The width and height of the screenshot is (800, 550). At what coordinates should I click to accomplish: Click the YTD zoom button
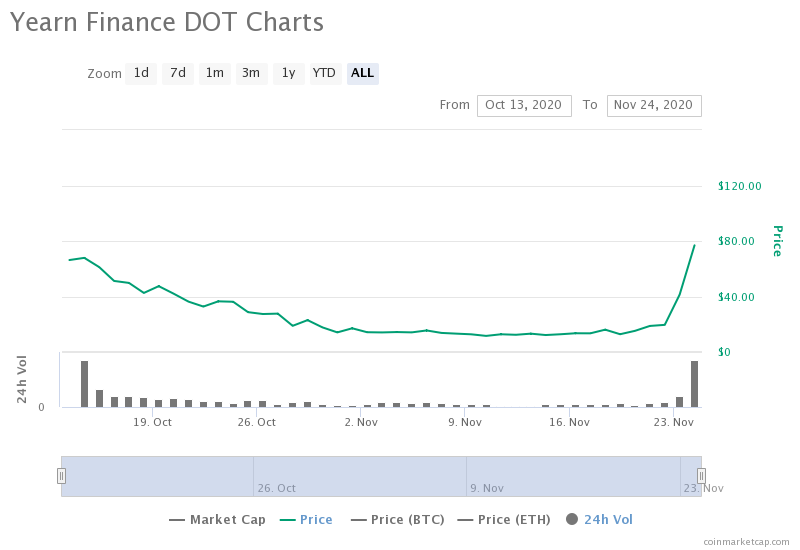[325, 73]
